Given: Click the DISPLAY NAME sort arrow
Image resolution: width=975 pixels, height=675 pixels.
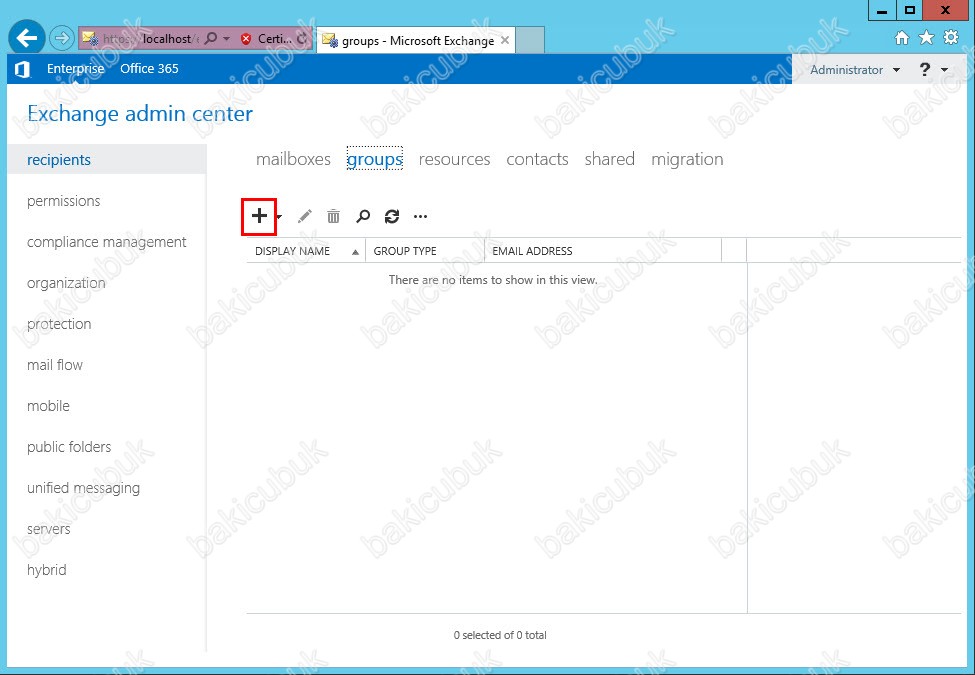Looking at the screenshot, I should click(x=355, y=252).
